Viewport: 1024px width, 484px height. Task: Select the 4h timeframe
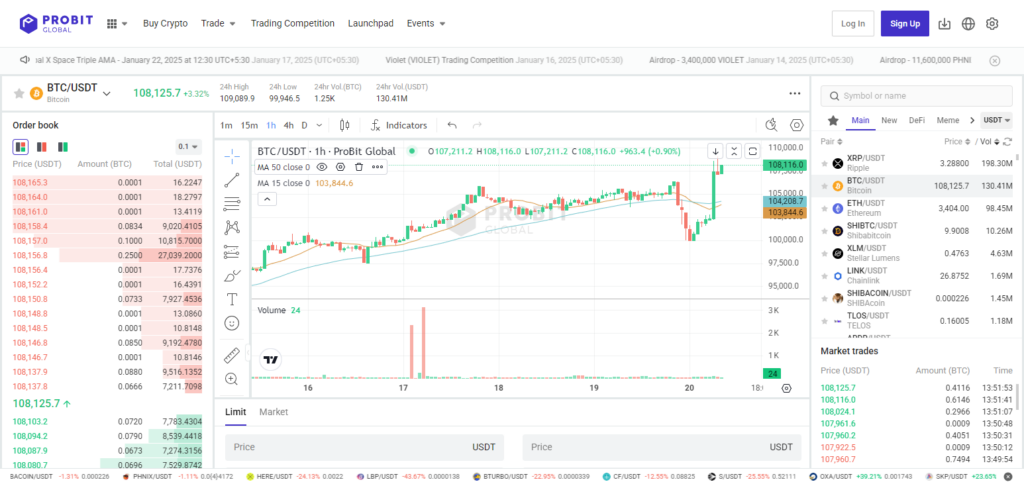point(289,125)
